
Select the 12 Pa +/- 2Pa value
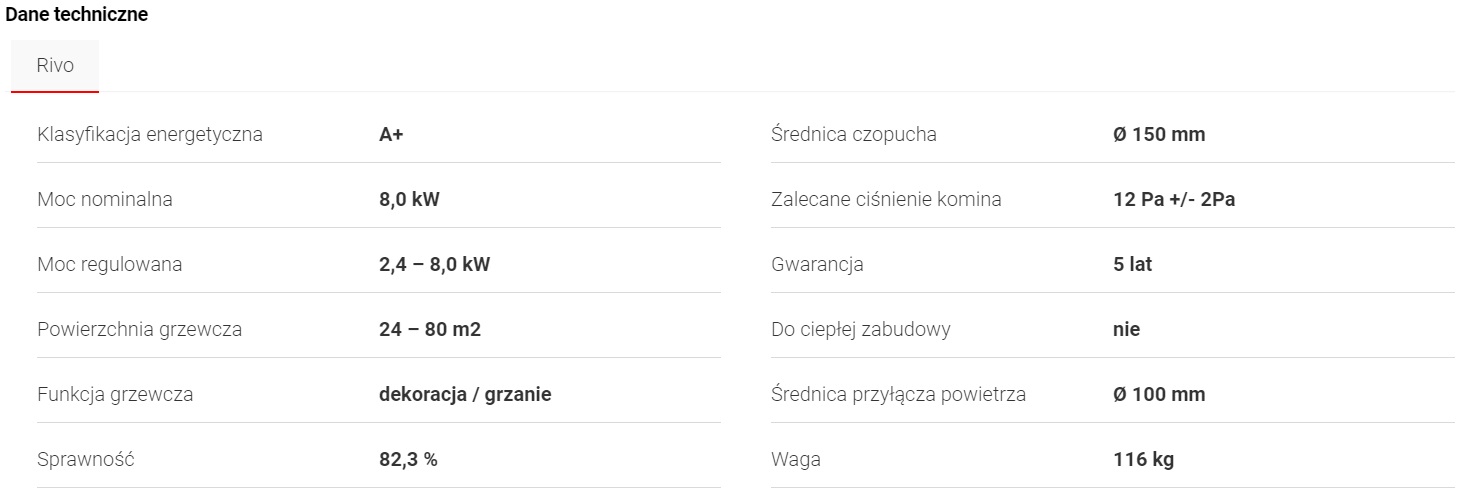tap(1174, 199)
